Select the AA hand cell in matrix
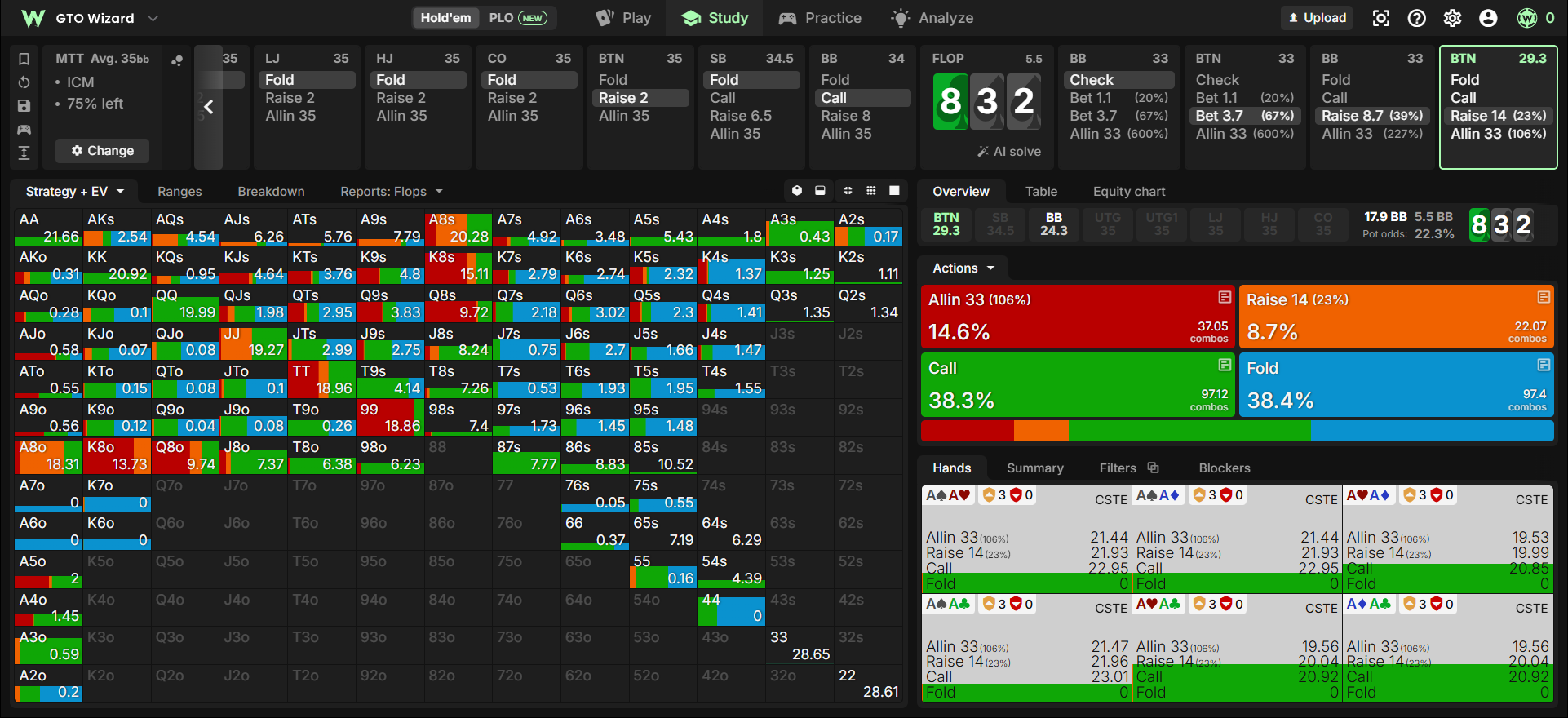This screenshot has width=1568, height=718. [x=48, y=228]
